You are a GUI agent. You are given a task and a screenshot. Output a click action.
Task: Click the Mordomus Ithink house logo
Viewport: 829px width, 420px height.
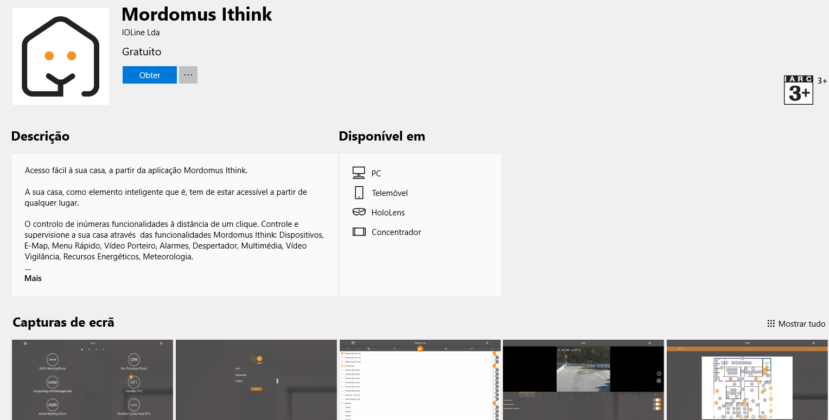click(60, 57)
